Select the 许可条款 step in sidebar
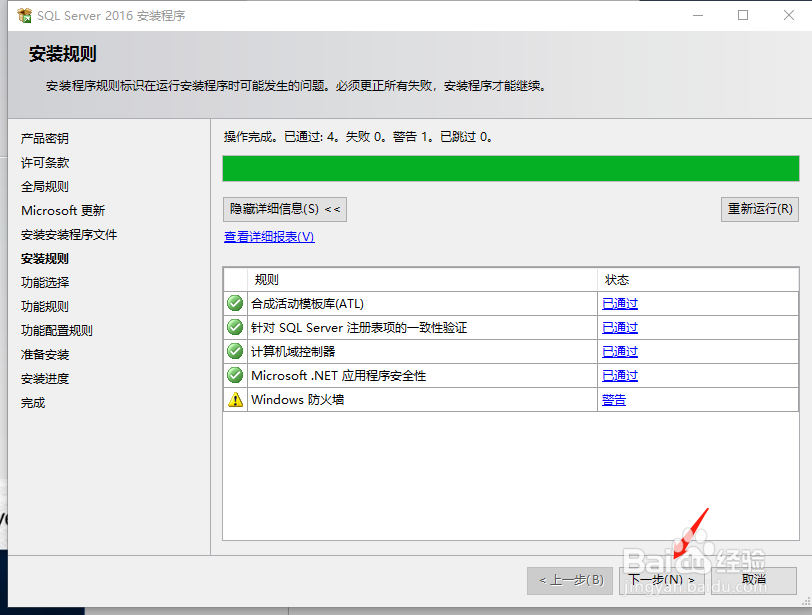The width and height of the screenshot is (812, 615). (x=45, y=163)
